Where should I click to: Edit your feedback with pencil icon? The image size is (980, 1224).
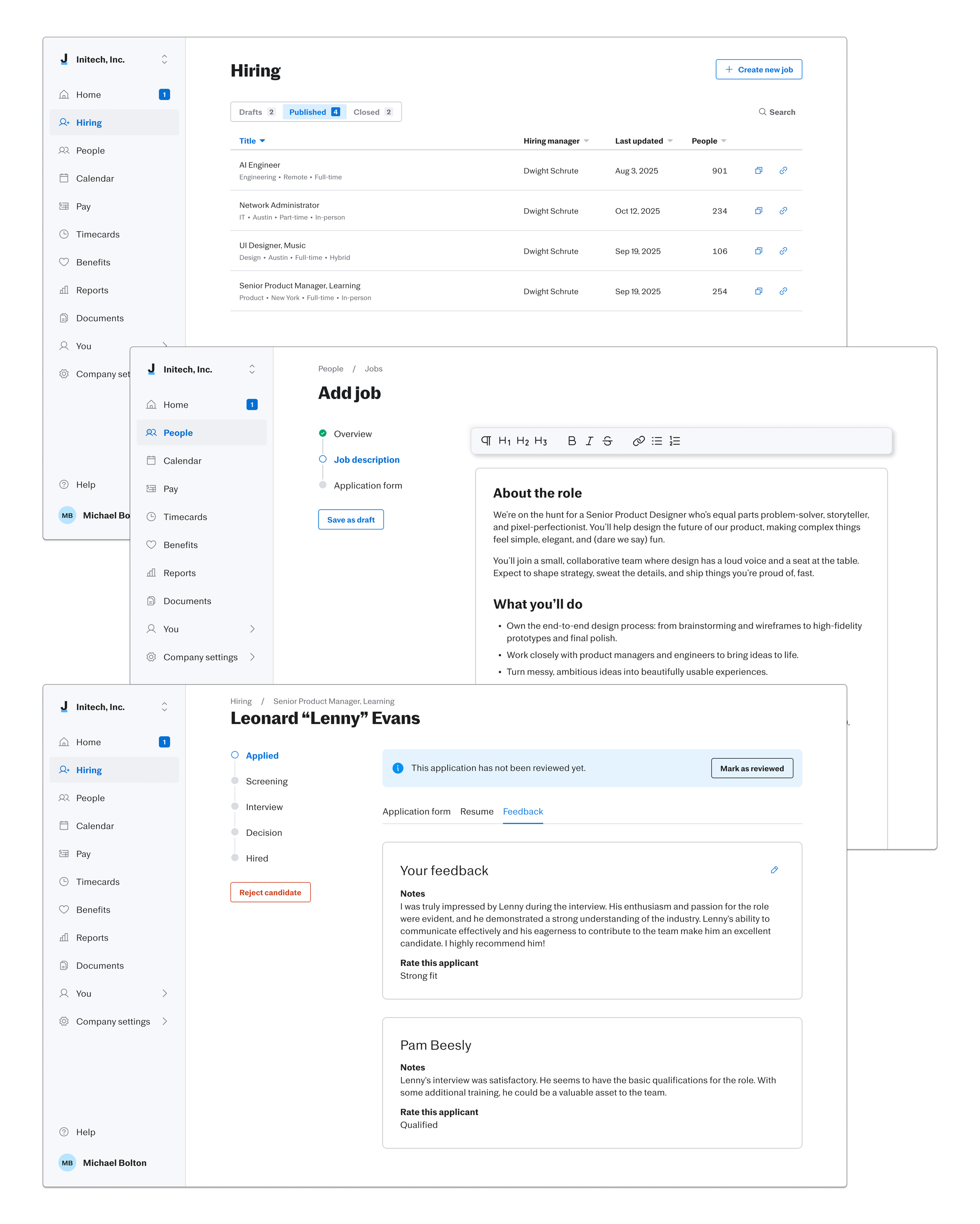pyautogui.click(x=774, y=870)
